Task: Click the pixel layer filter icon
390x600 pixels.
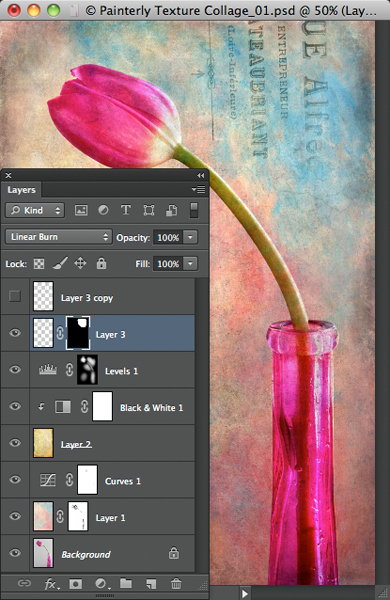Action: pos(81,210)
